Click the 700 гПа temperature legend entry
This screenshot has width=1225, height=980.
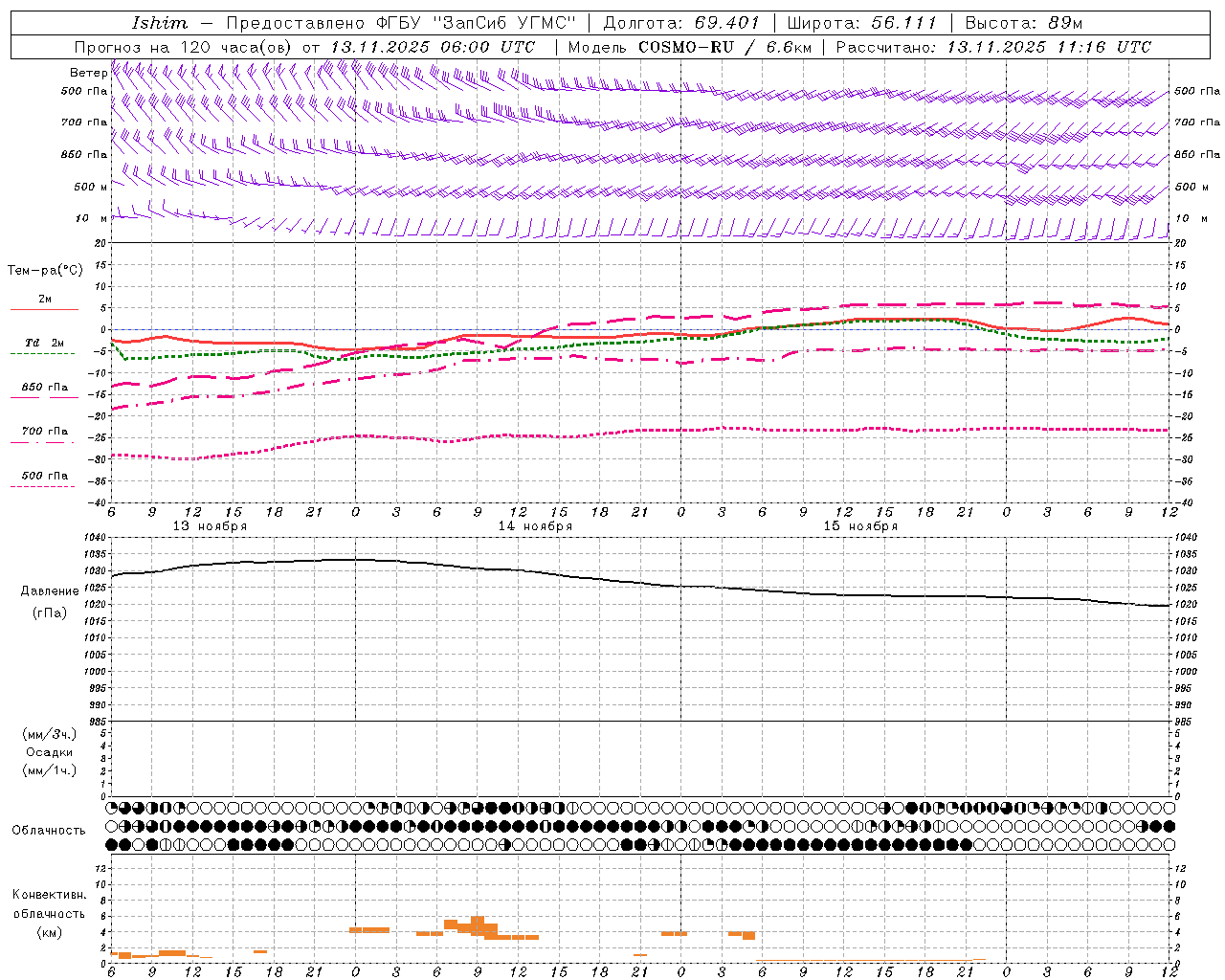(x=45, y=432)
